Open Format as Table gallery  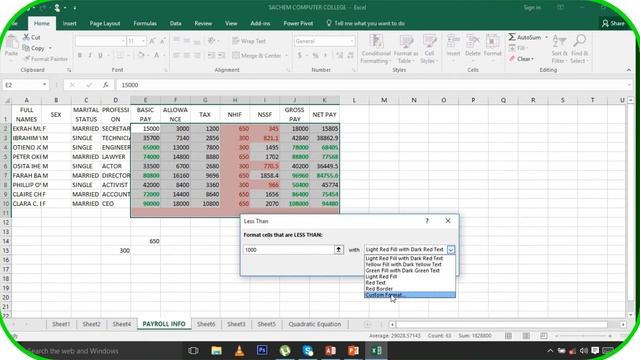406,49
